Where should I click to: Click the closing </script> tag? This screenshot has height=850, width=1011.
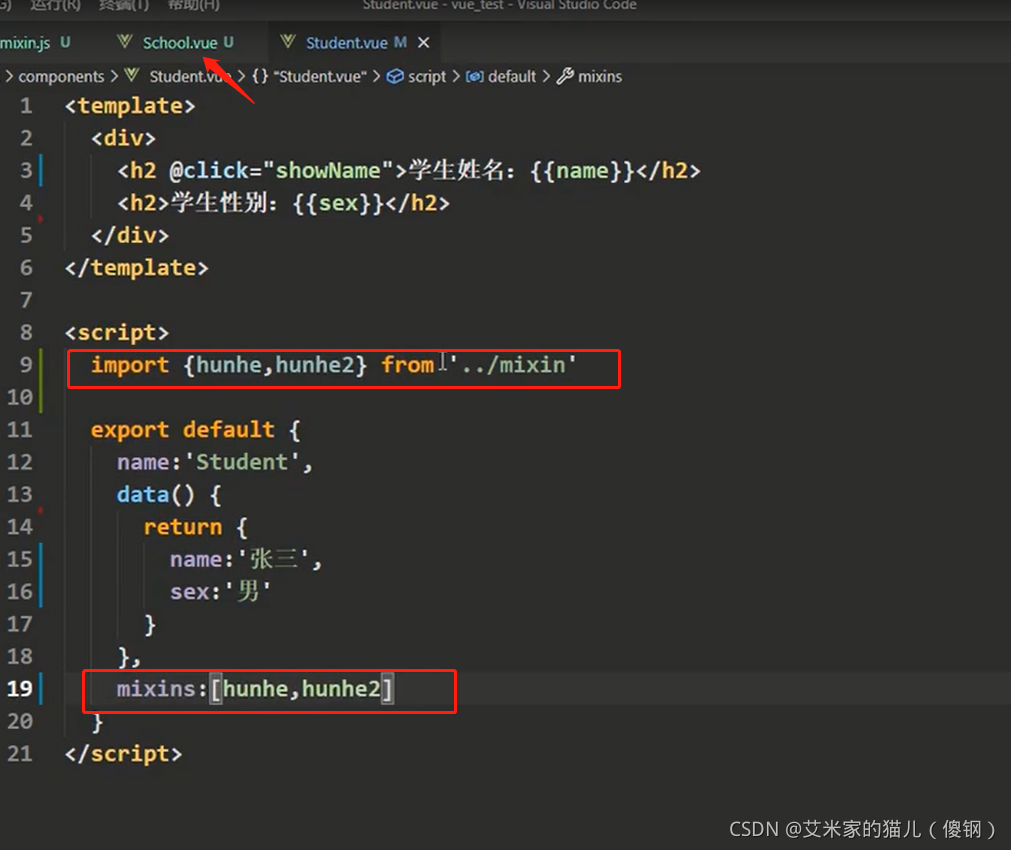click(123, 754)
